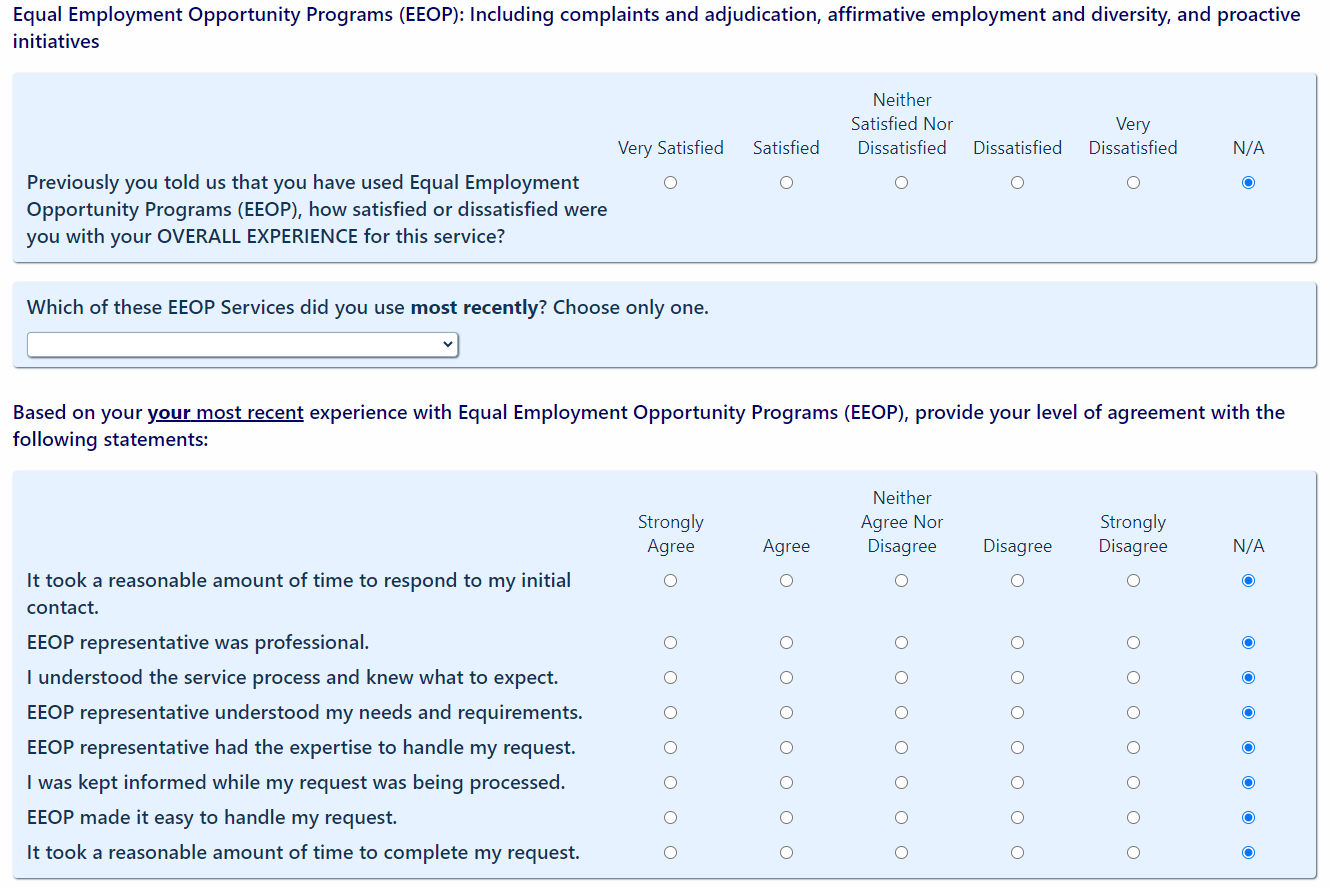Screen dimensions: 1330x888
Task: Choose Very Dissatisfied for overall experience
Action: click(1133, 183)
